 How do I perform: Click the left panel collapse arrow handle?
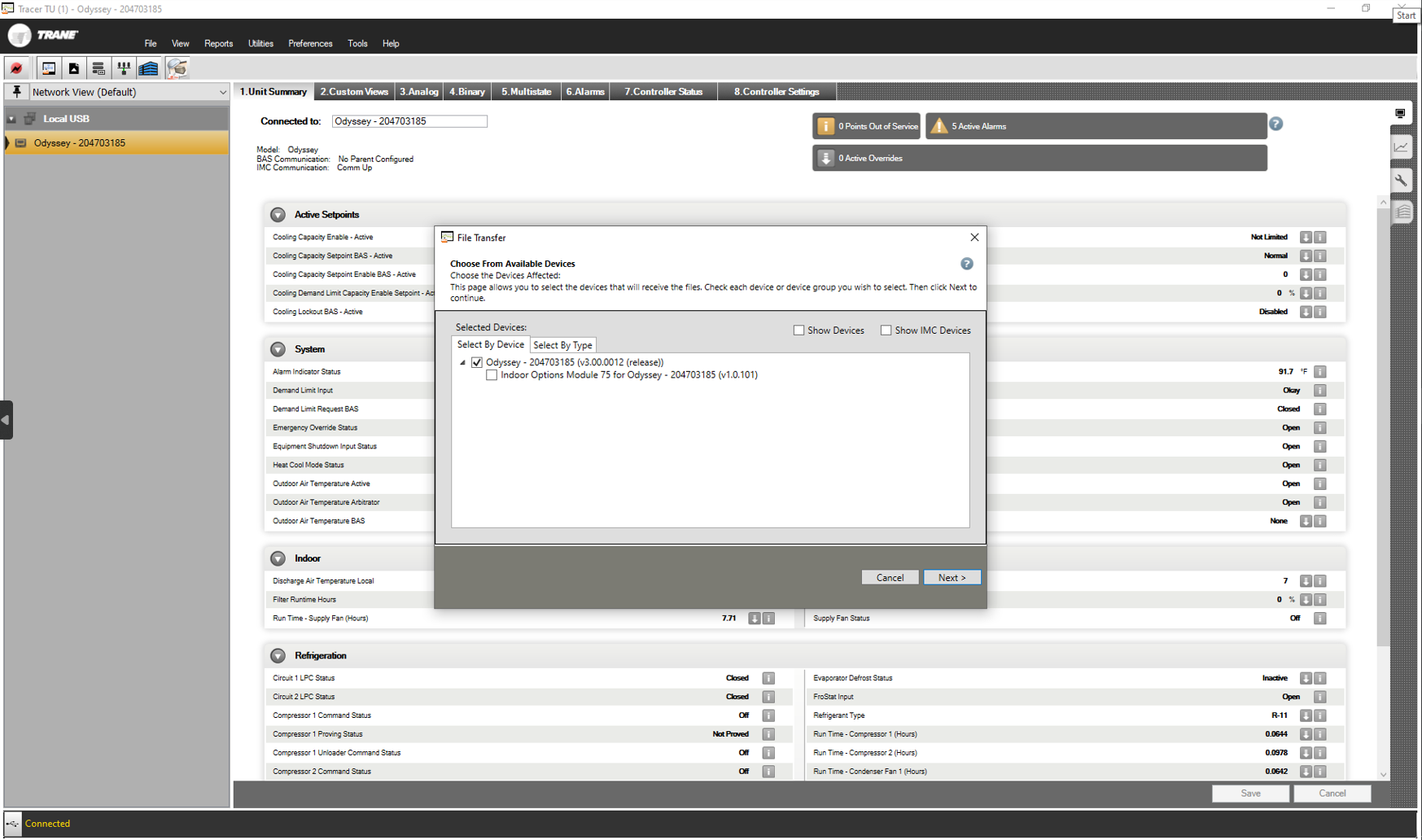pyautogui.click(x=6, y=420)
